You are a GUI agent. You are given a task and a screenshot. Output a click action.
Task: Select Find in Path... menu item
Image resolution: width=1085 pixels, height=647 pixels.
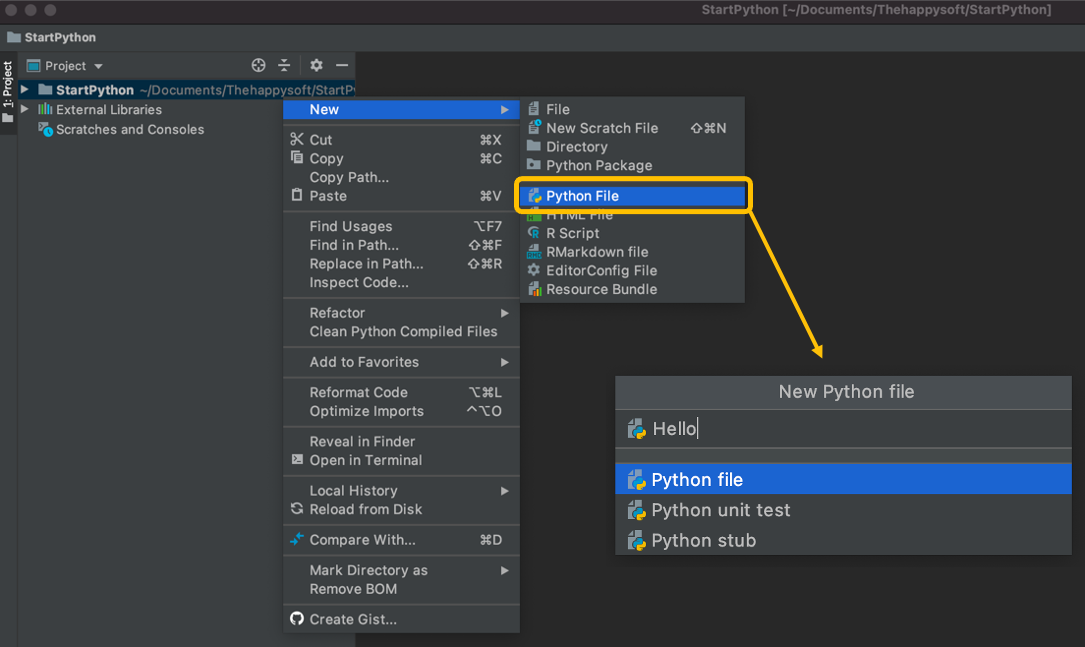coord(401,245)
